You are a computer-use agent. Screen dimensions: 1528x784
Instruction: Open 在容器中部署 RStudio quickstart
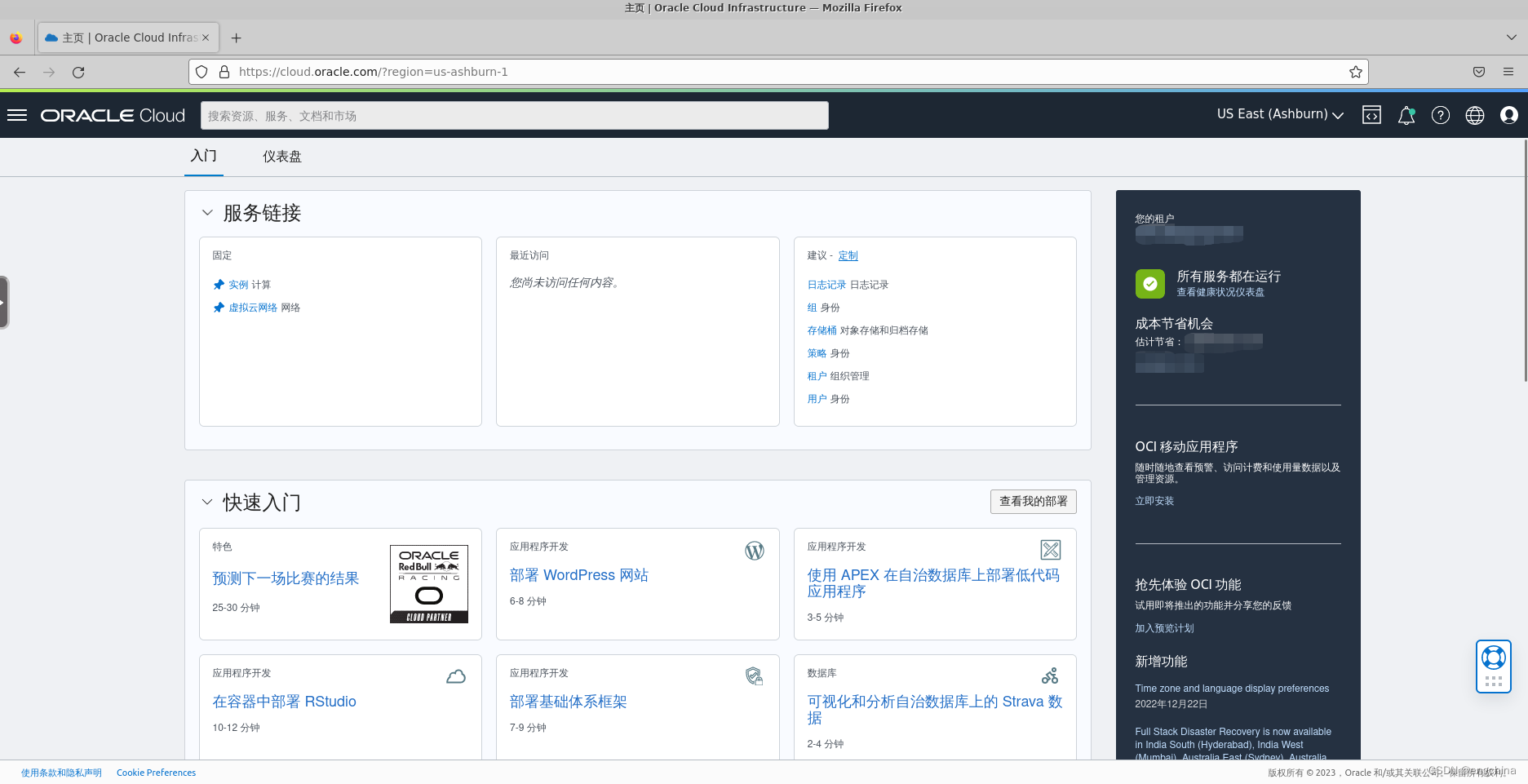tap(284, 702)
